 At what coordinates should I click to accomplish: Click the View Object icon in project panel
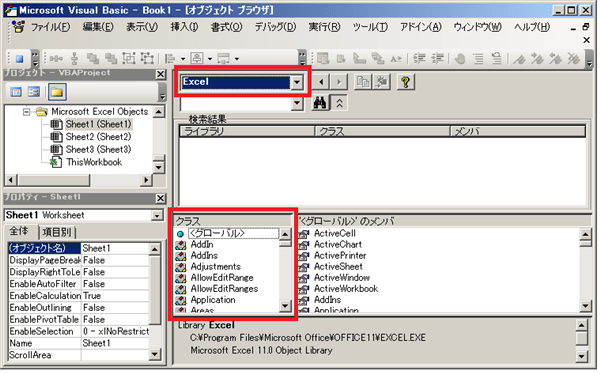coord(34,92)
